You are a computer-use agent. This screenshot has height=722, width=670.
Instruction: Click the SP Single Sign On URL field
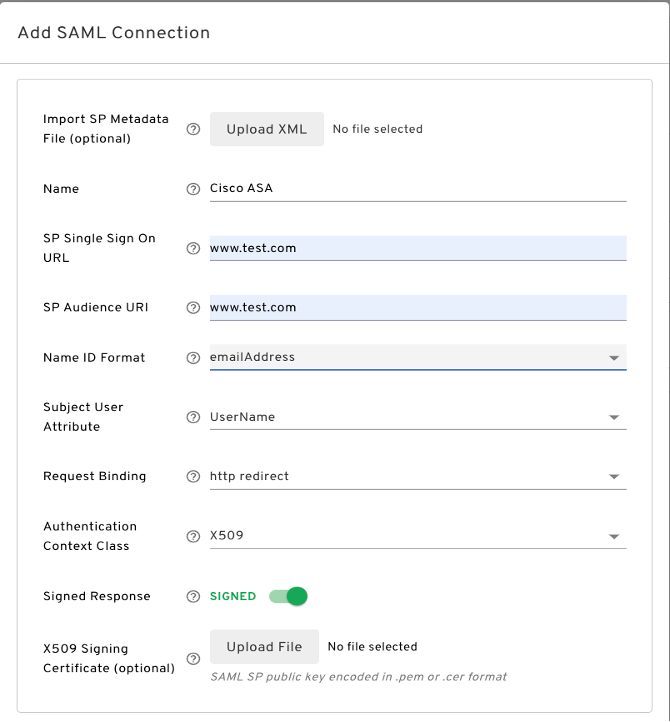(x=417, y=248)
